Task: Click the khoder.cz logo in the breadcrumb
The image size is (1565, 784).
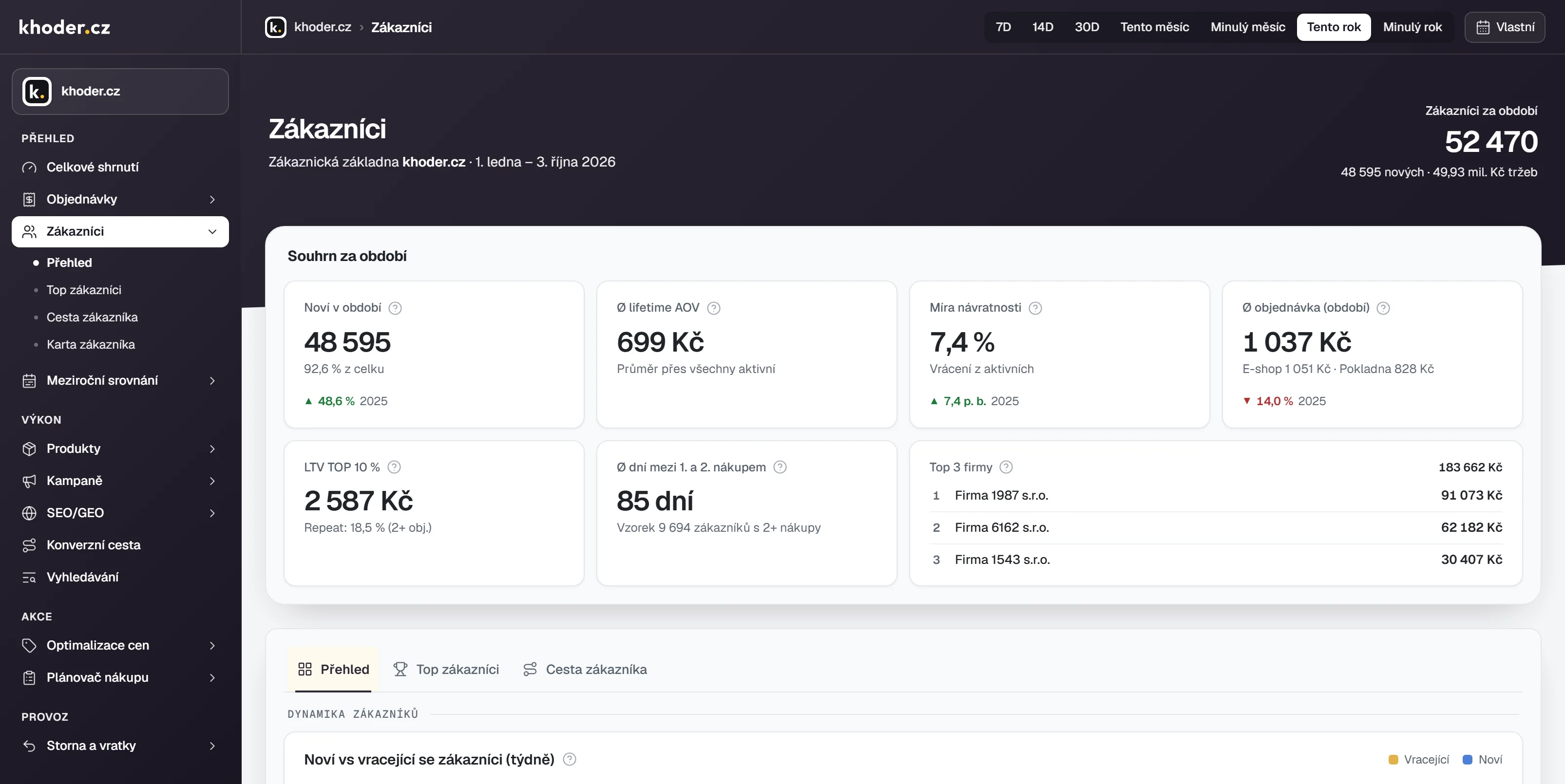Action: tap(275, 27)
